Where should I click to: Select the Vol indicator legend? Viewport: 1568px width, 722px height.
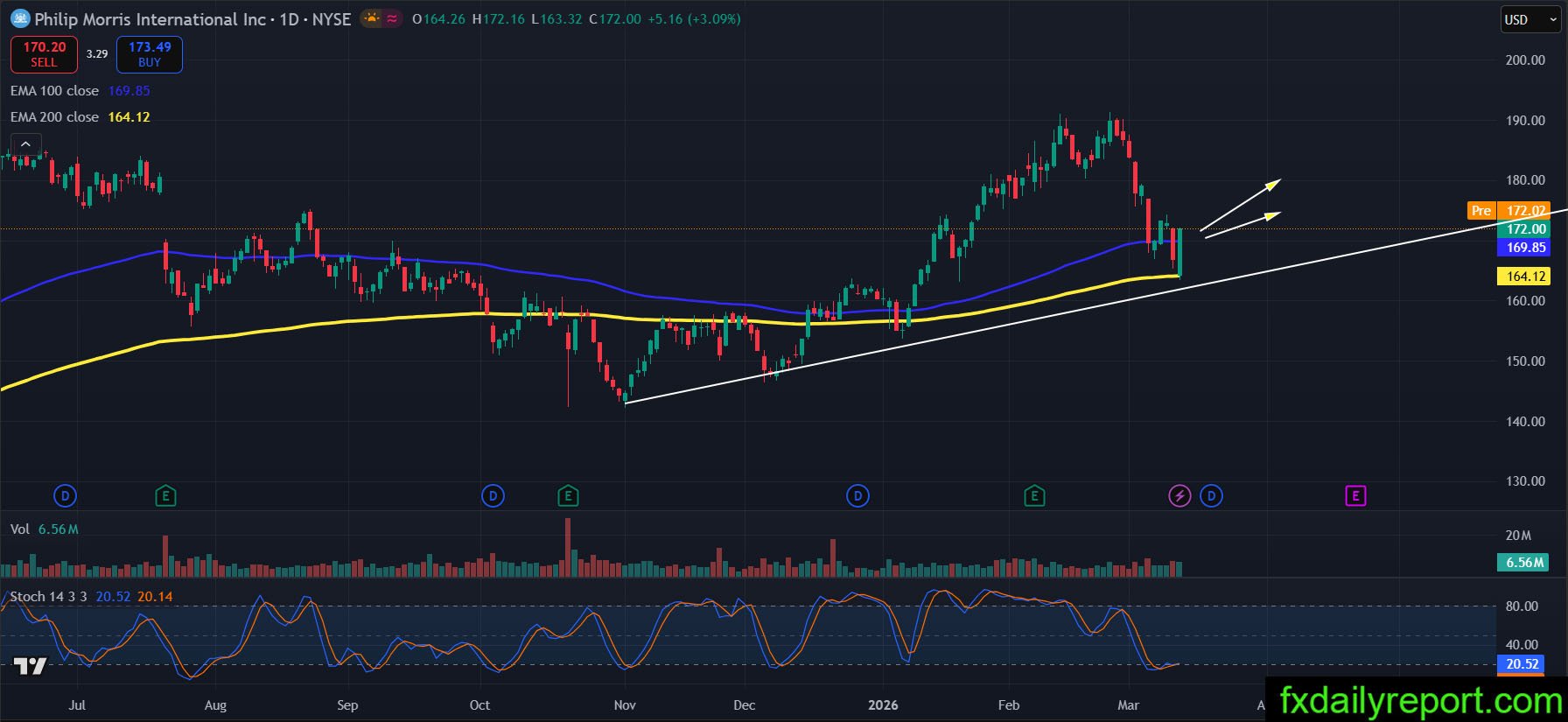coord(20,529)
